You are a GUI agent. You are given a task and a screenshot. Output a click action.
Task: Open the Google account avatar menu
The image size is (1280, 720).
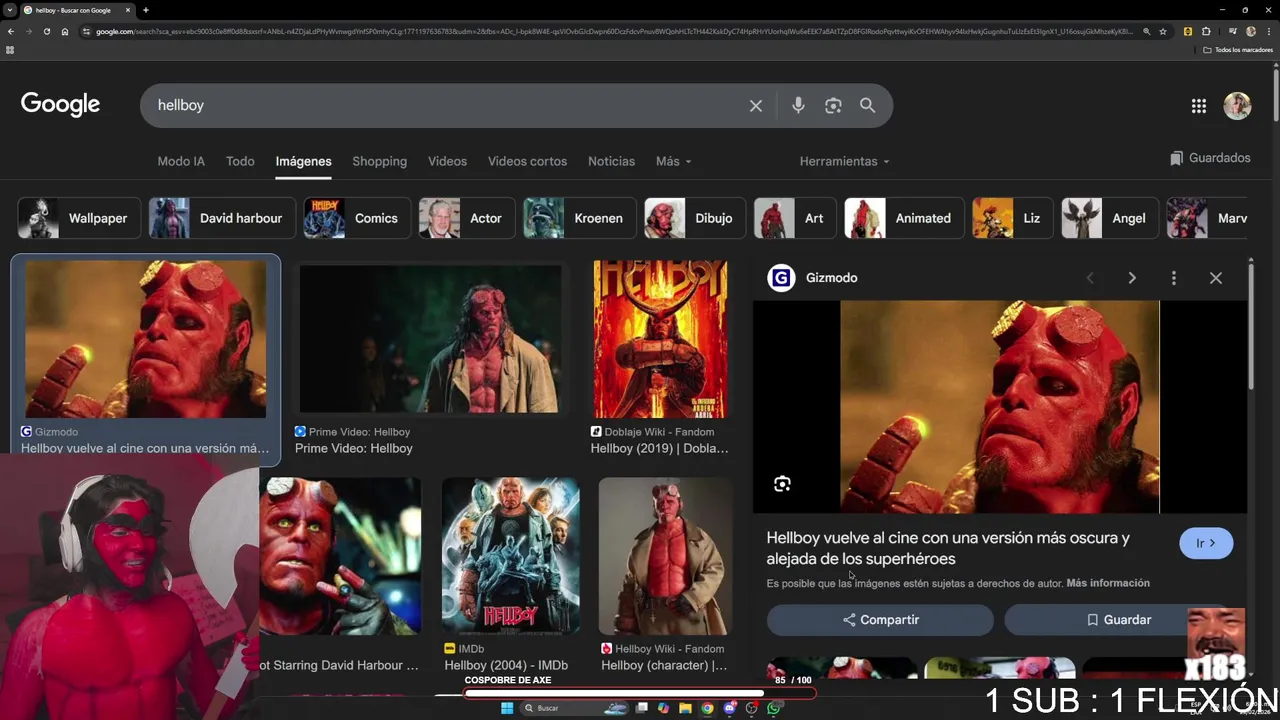point(1237,106)
